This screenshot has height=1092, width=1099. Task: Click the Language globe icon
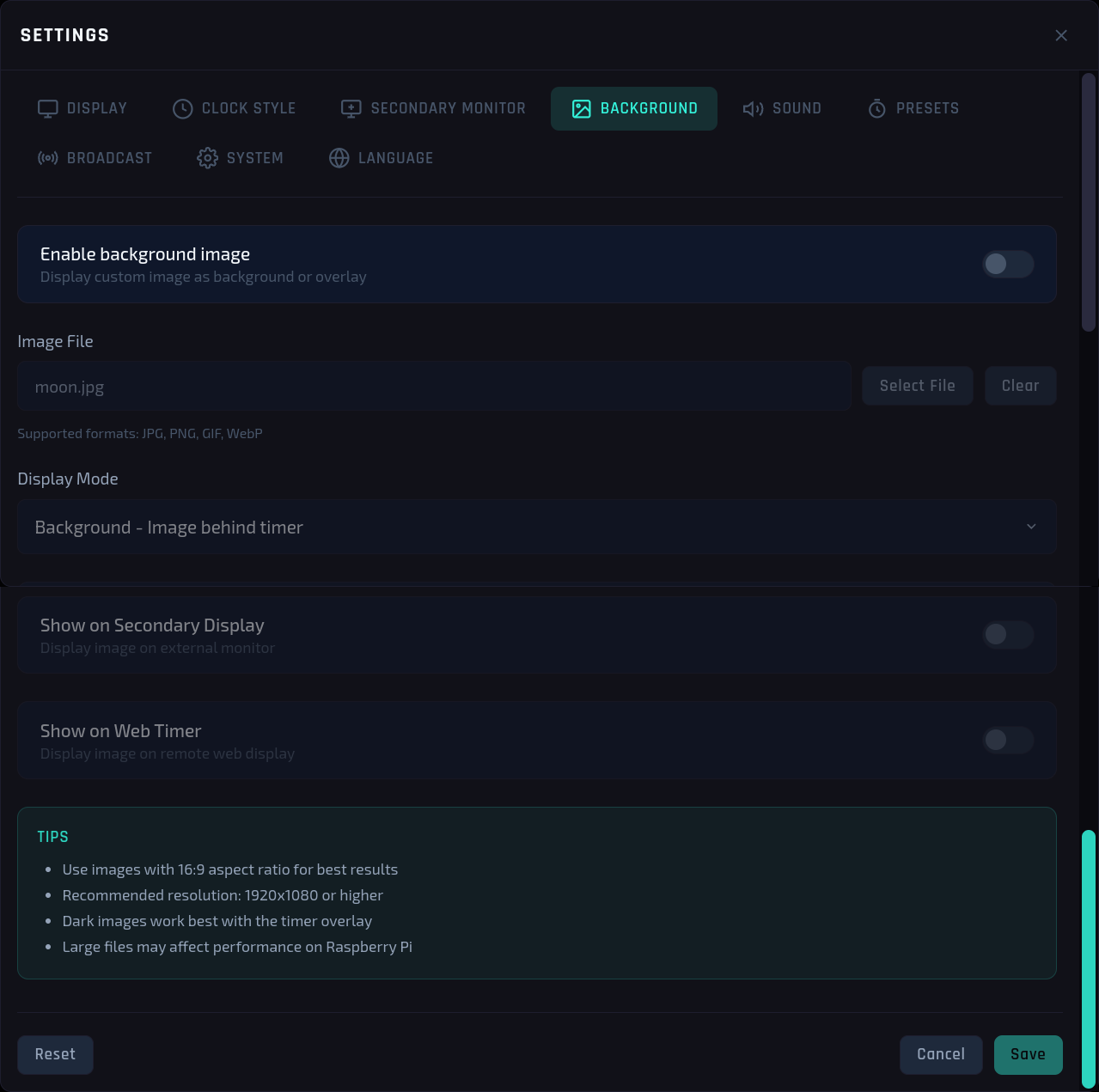(339, 158)
